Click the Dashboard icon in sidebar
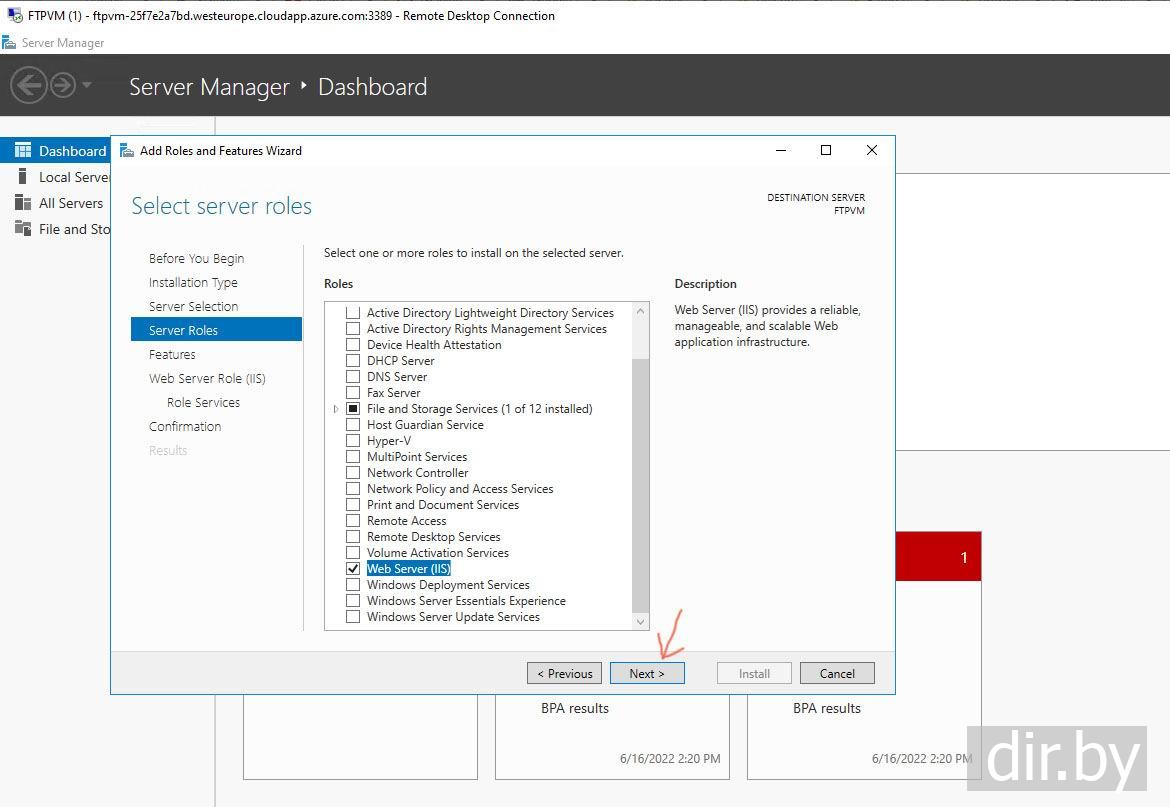The image size is (1170, 807). click(23, 151)
